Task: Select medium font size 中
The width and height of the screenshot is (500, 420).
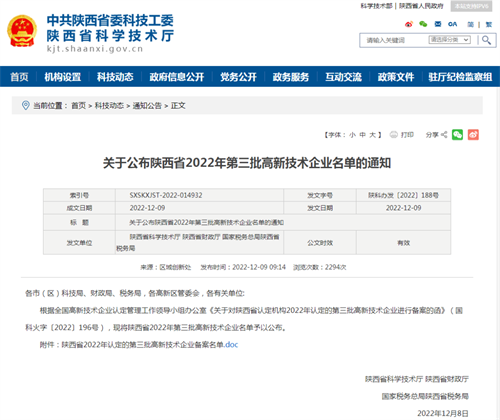Action: tap(363, 135)
